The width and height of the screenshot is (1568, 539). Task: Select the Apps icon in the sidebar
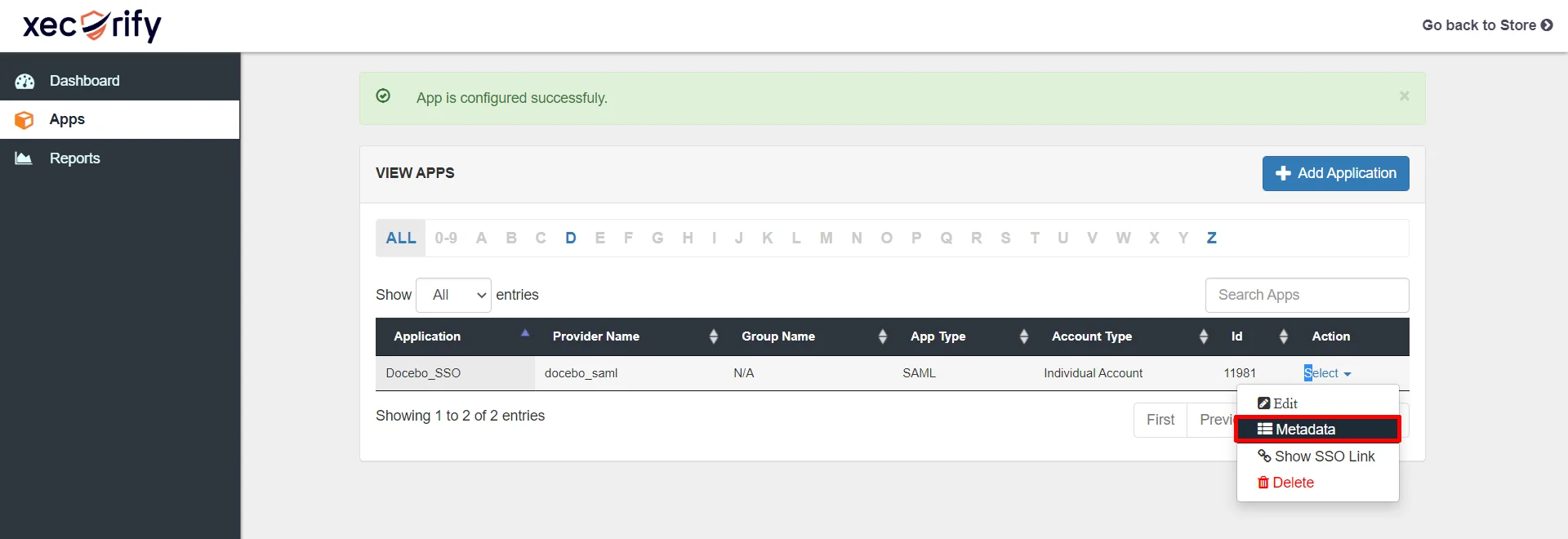pos(24,119)
